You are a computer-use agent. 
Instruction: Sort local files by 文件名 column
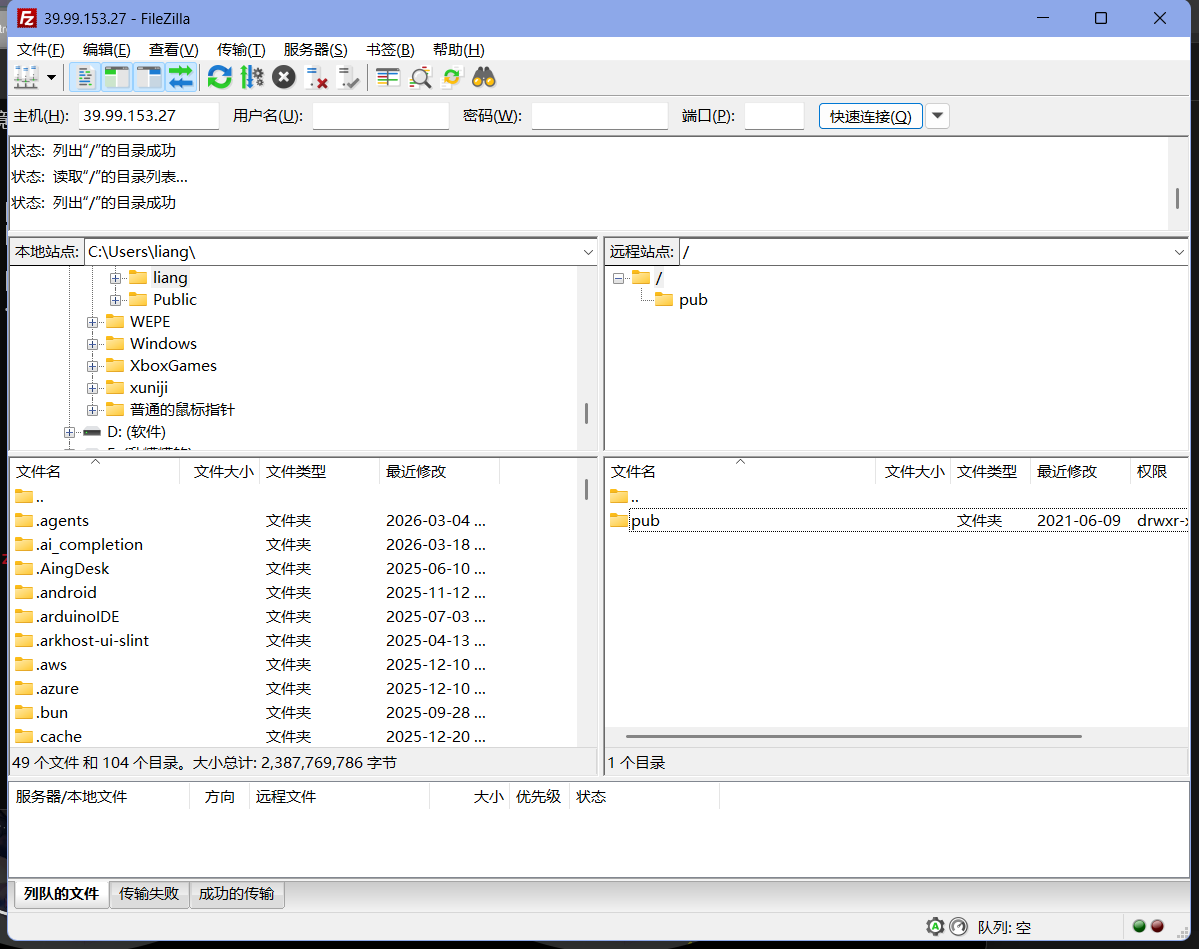(x=95, y=472)
